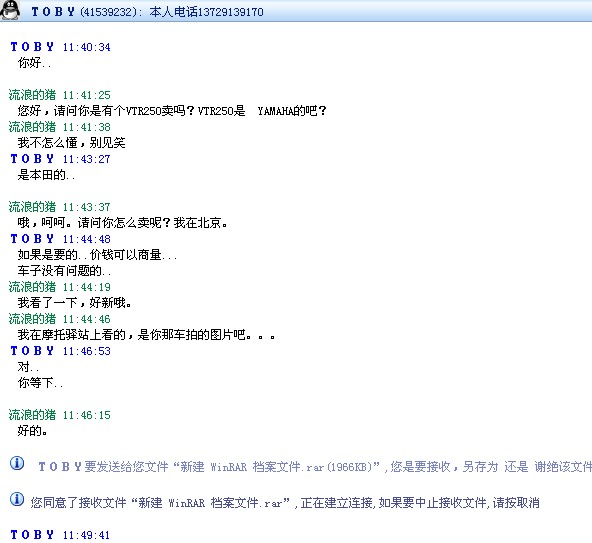
Task: Click info icon beside file send offer
Action: pos(17,463)
